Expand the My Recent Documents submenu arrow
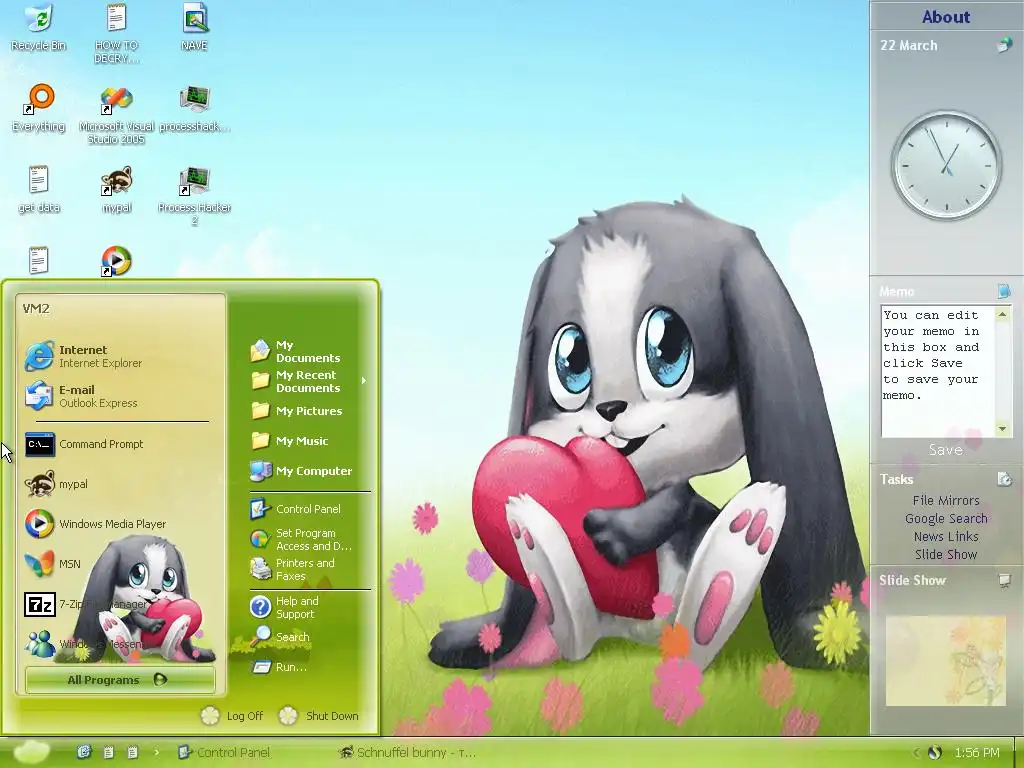The width and height of the screenshot is (1024, 768). tap(363, 381)
